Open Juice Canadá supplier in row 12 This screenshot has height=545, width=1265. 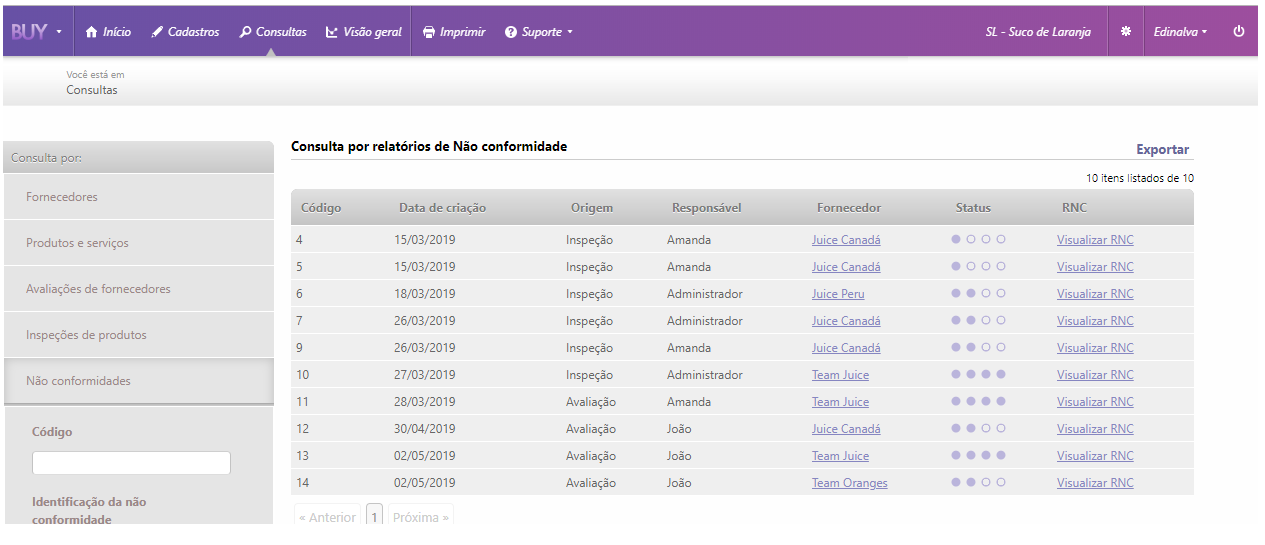(846, 429)
